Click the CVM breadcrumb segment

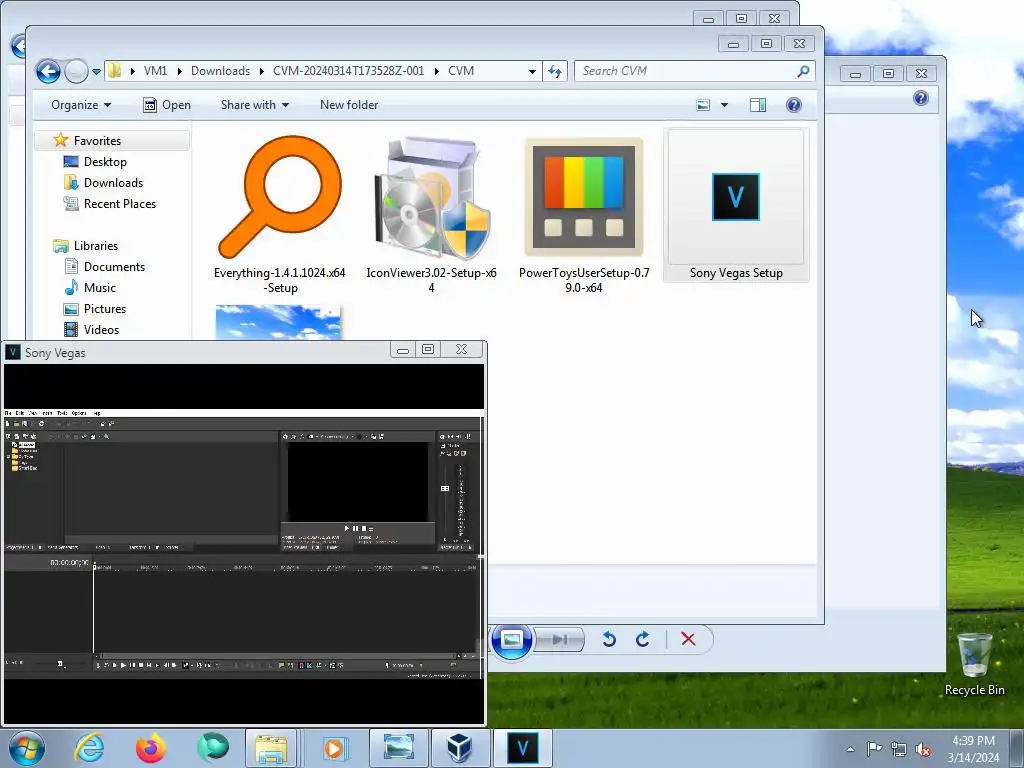click(461, 71)
